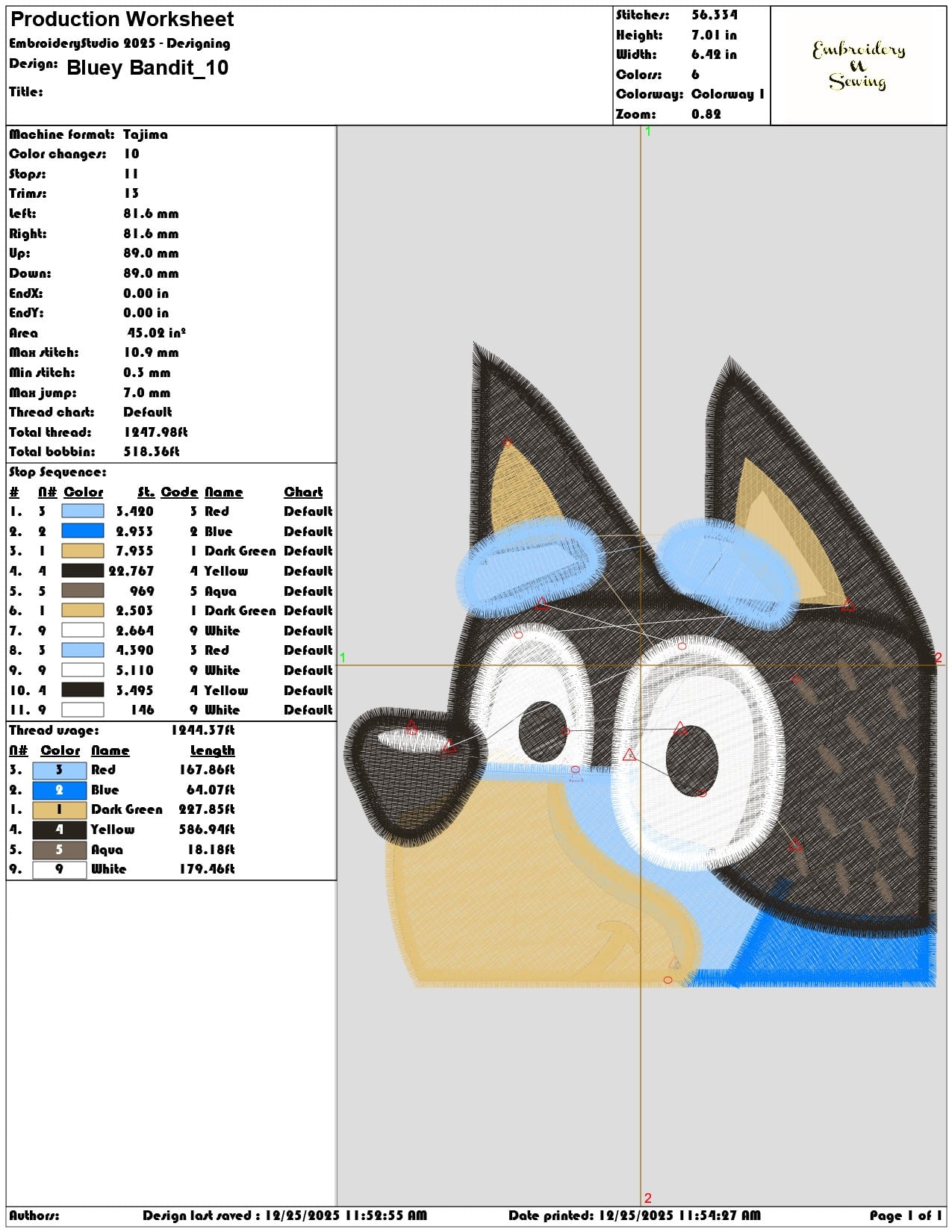Select the Bluey Bandit embroidery design preview
This screenshot has width=952, height=1232.
point(641,665)
